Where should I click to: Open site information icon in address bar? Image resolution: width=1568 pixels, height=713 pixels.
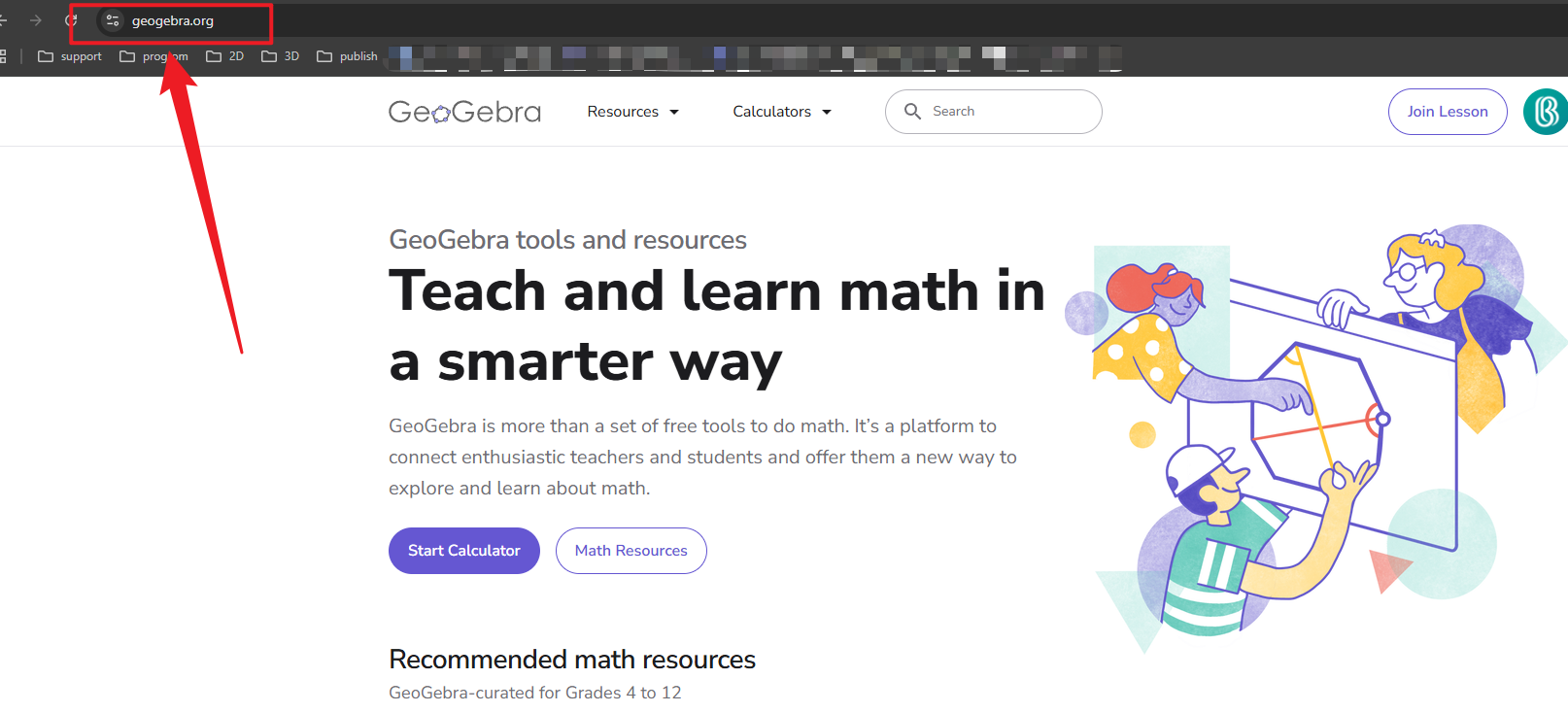pos(113,20)
